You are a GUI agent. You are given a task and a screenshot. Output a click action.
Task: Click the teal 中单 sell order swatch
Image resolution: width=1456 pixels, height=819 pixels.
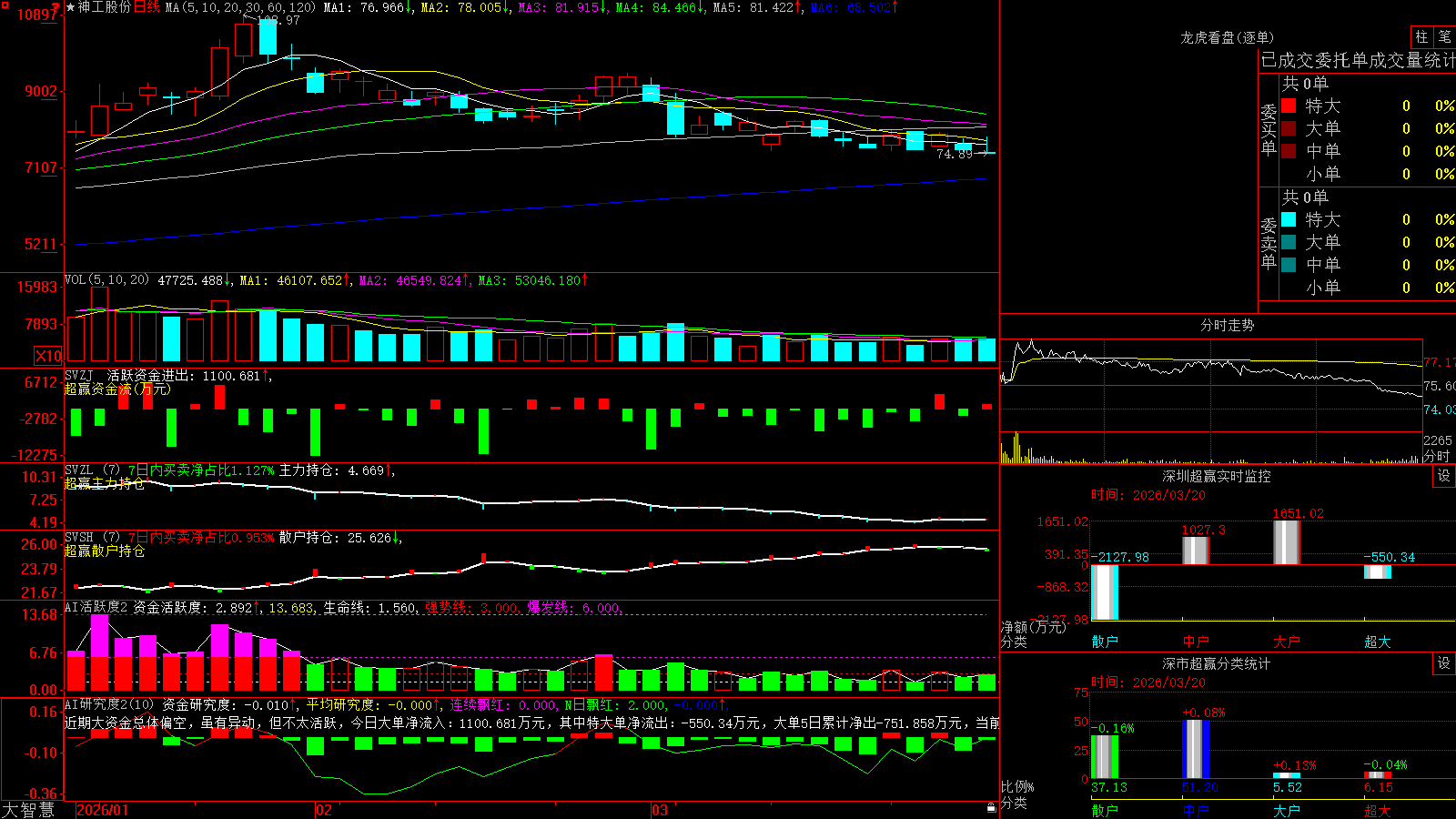(1289, 265)
